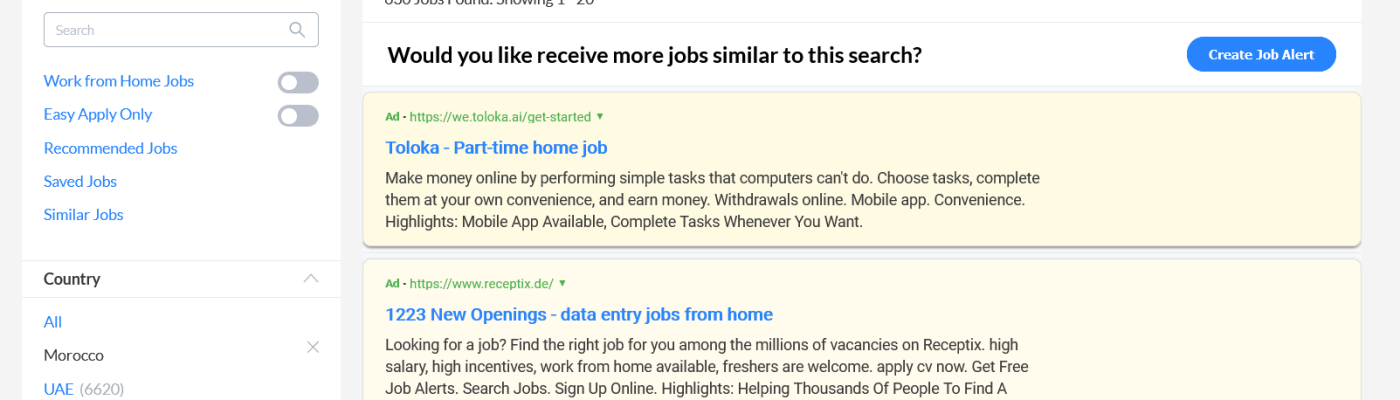Toggle Work from Home Jobs switch

pos(298,82)
